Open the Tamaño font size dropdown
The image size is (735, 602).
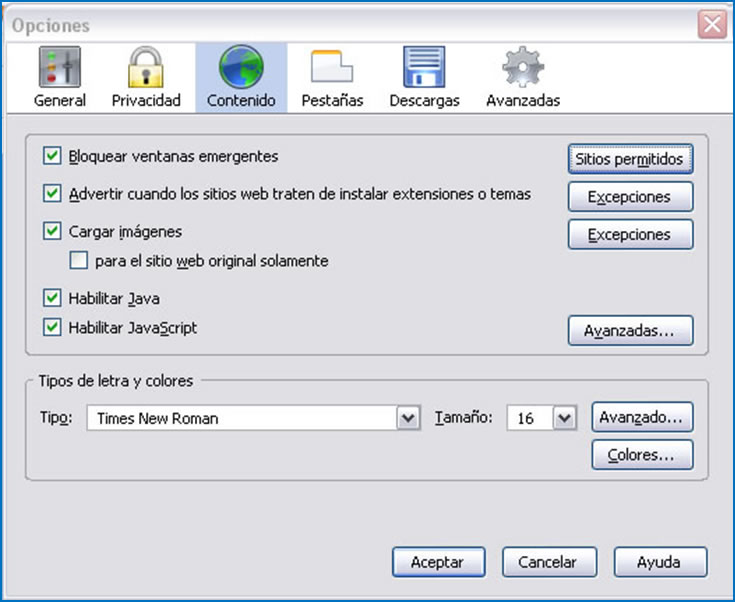(x=565, y=419)
